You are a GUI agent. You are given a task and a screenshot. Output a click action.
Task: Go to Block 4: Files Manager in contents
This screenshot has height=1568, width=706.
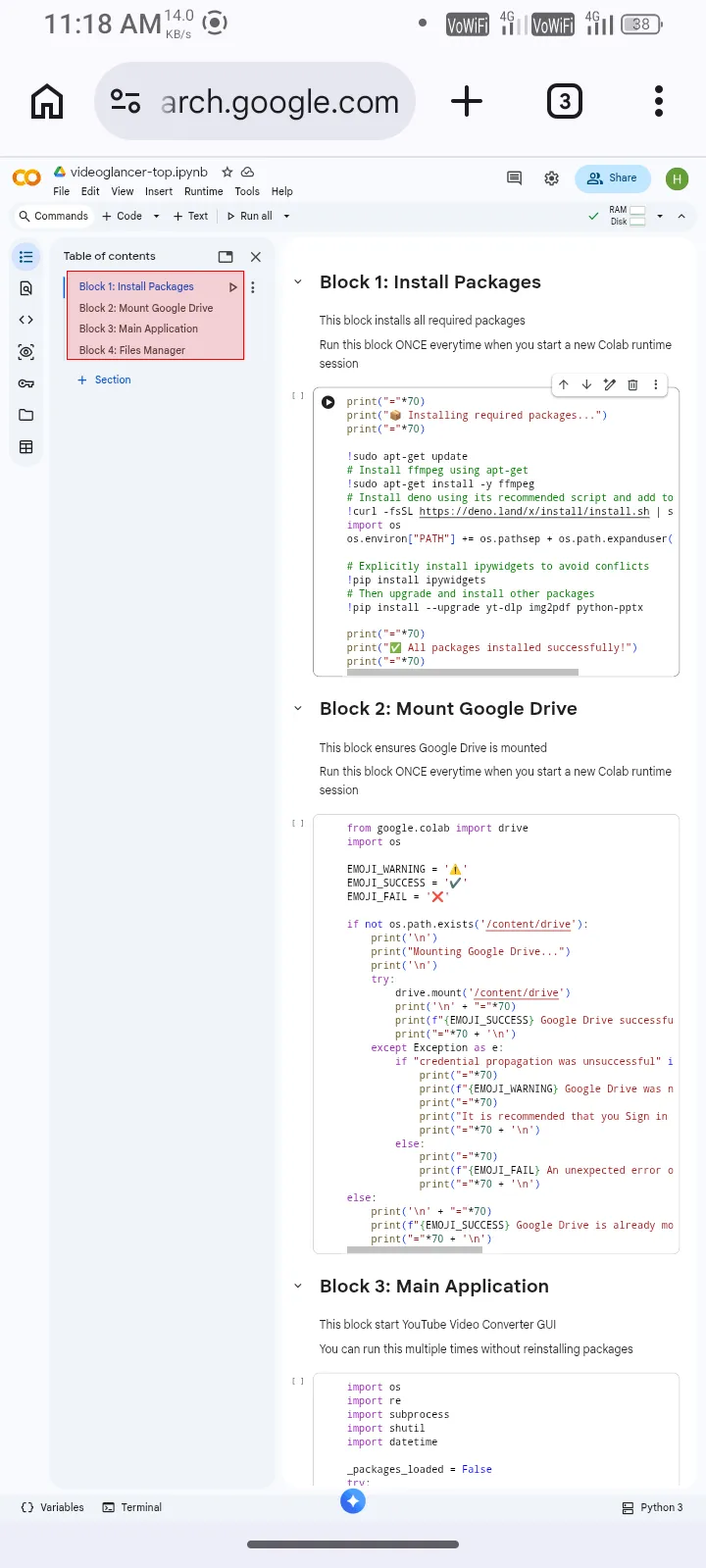[132, 350]
